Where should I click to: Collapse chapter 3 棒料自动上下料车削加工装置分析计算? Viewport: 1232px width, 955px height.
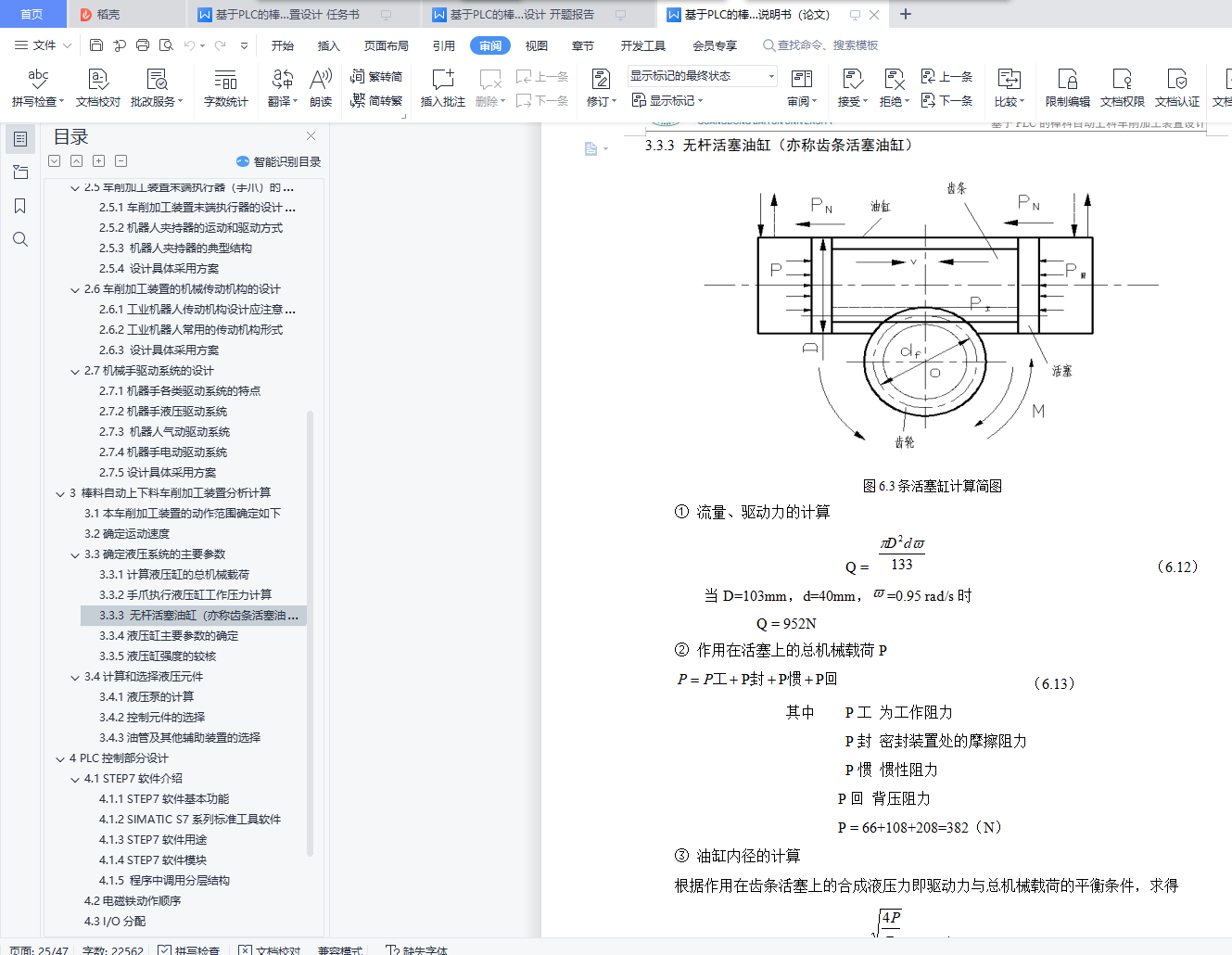[60, 493]
